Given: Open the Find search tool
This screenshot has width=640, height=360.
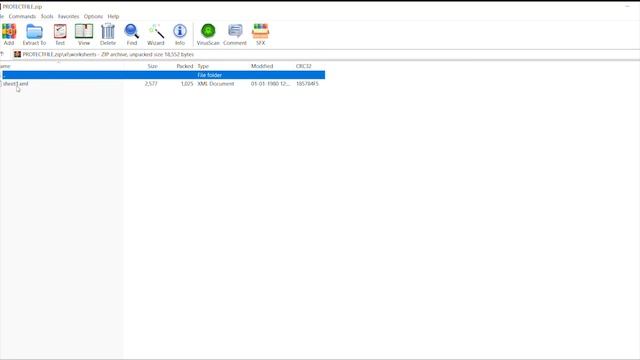Looking at the screenshot, I should pos(131,34).
